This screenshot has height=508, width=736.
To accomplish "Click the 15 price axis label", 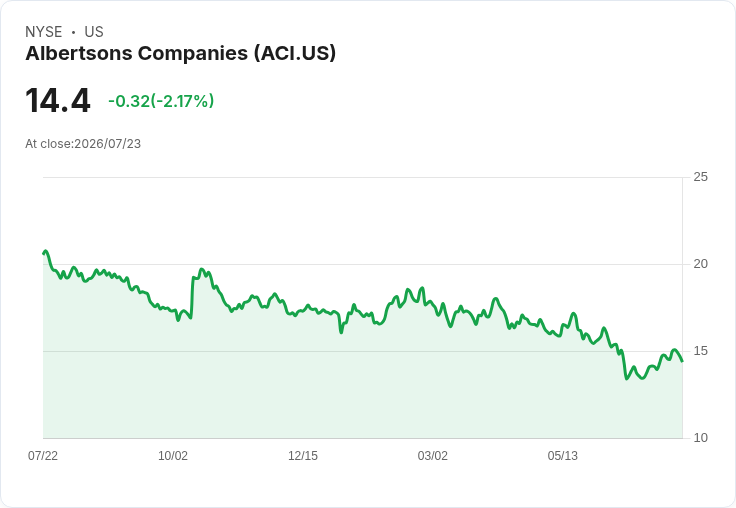I will click(700, 351).
